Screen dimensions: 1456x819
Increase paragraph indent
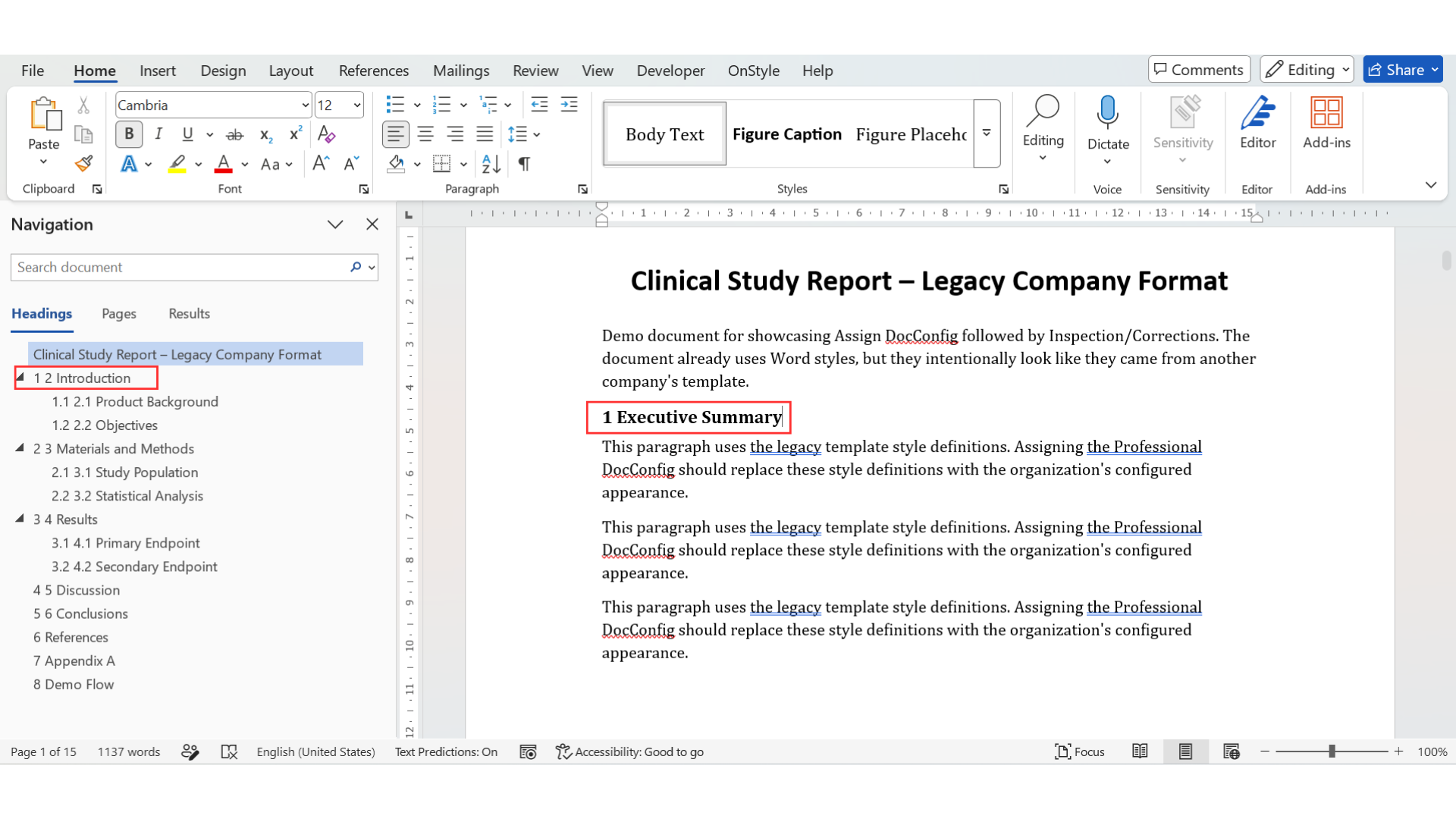pyautogui.click(x=569, y=105)
